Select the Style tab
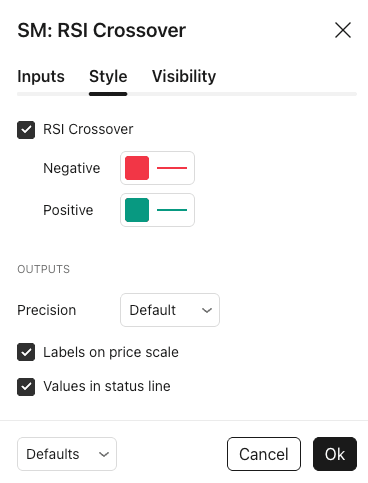Viewport: 368px width, 483px height. pyautogui.click(x=108, y=76)
